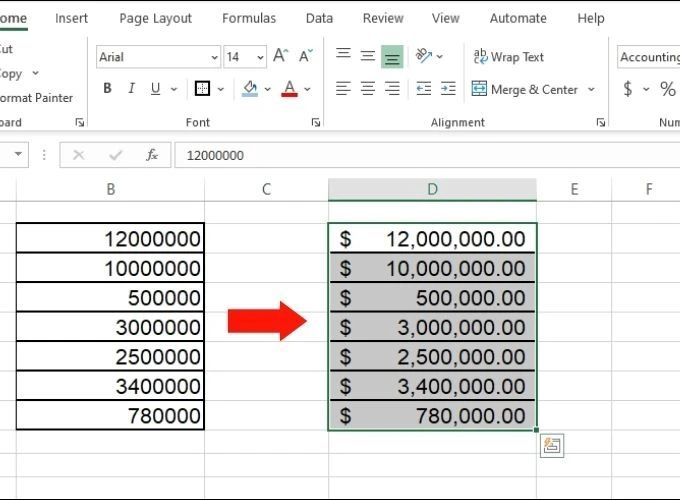Open View ribbon tab
This screenshot has width=680, height=500.
pyautogui.click(x=445, y=18)
